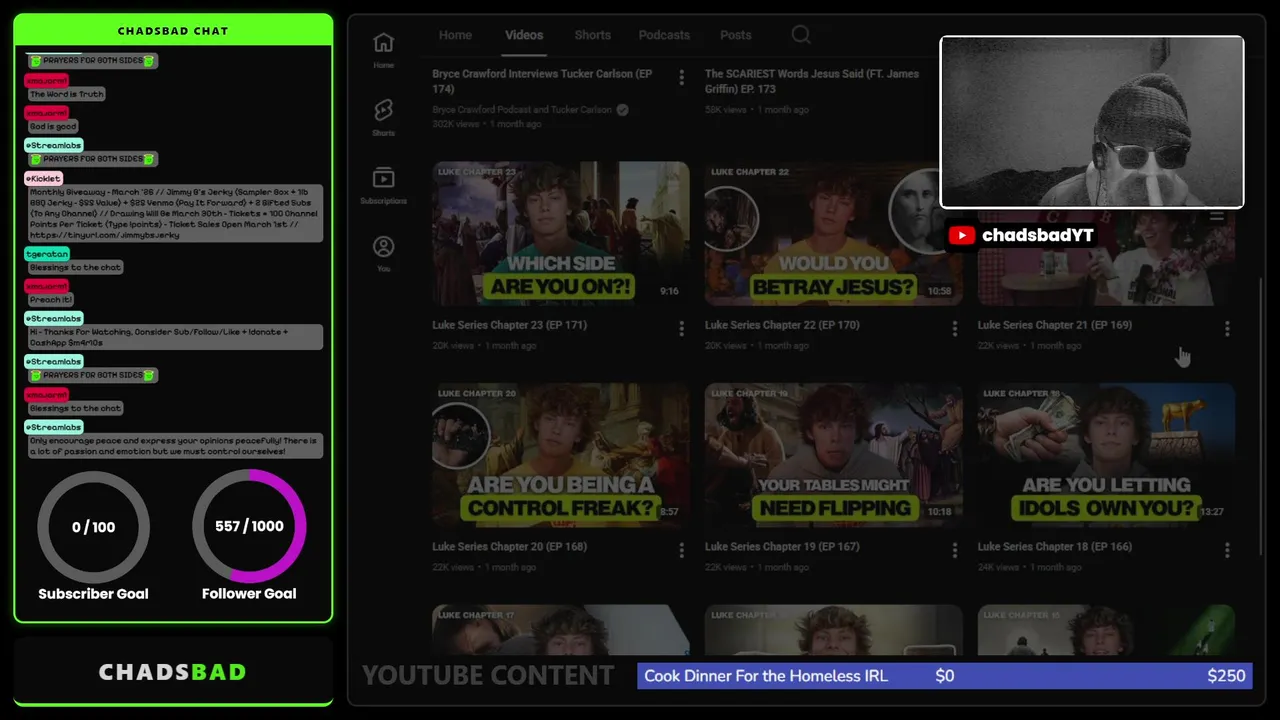Open Bryce Crawford Interviews Tucker Carlson video title
The width and height of the screenshot is (1280, 720).
coord(542,81)
